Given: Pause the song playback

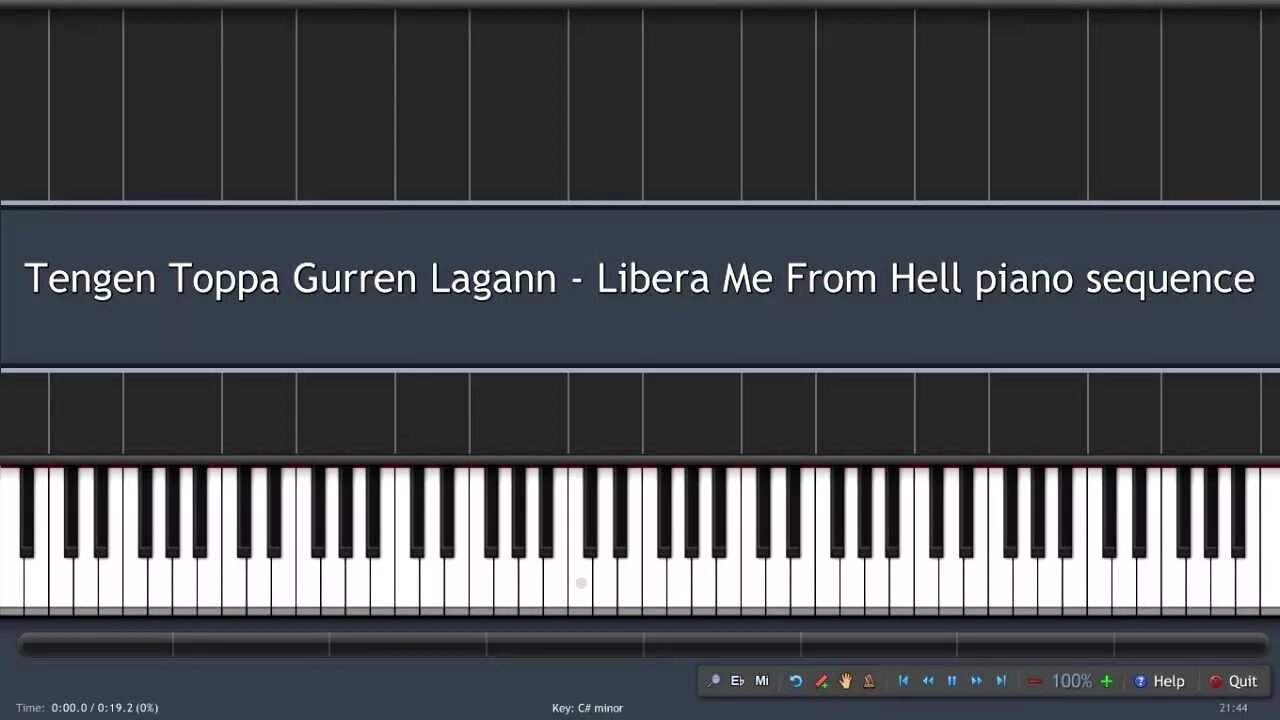Looking at the screenshot, I should click(952, 681).
